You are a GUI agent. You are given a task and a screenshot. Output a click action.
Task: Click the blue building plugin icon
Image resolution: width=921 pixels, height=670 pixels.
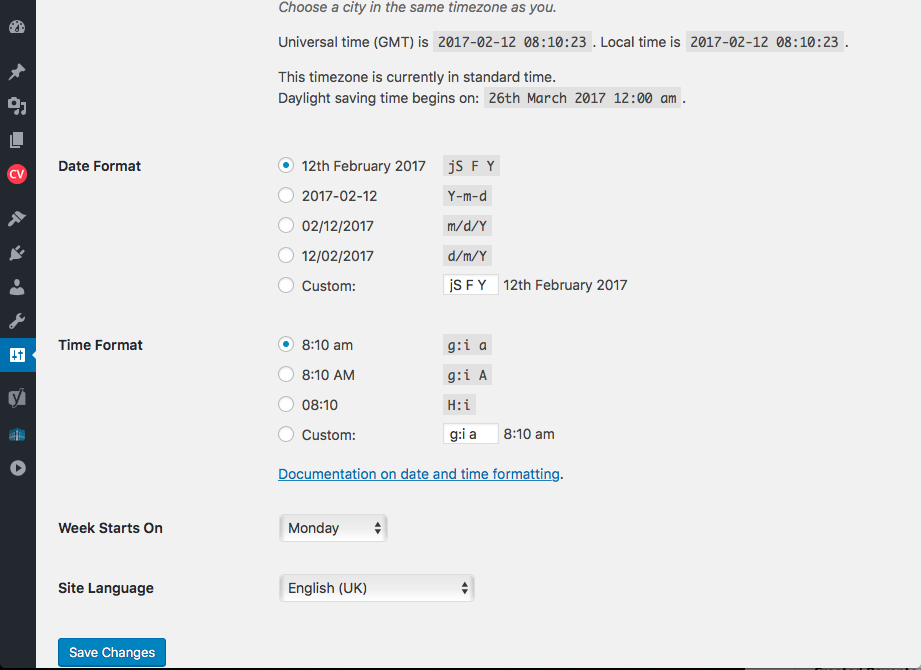[17, 435]
